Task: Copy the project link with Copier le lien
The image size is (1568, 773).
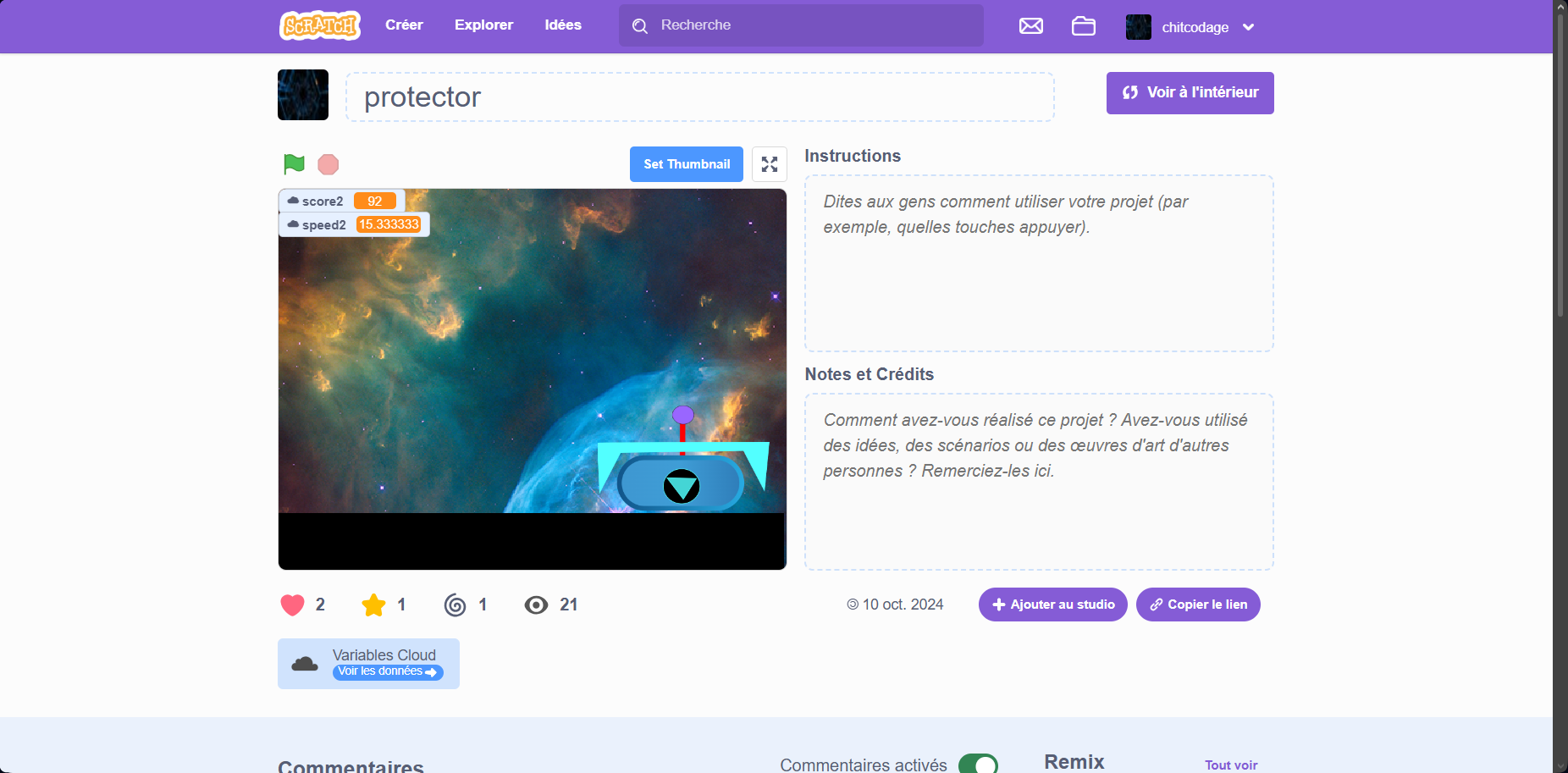Action: [x=1197, y=605]
